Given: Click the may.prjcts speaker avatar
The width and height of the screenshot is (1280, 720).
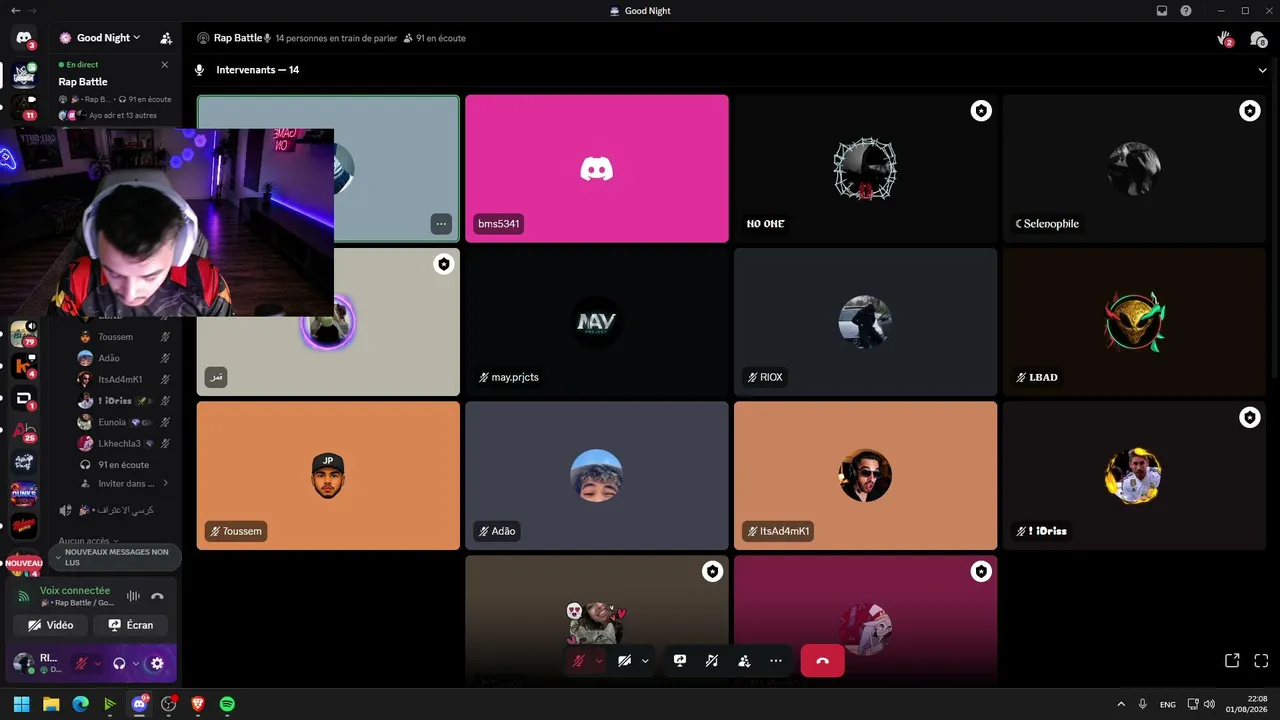Looking at the screenshot, I should click(x=597, y=322).
